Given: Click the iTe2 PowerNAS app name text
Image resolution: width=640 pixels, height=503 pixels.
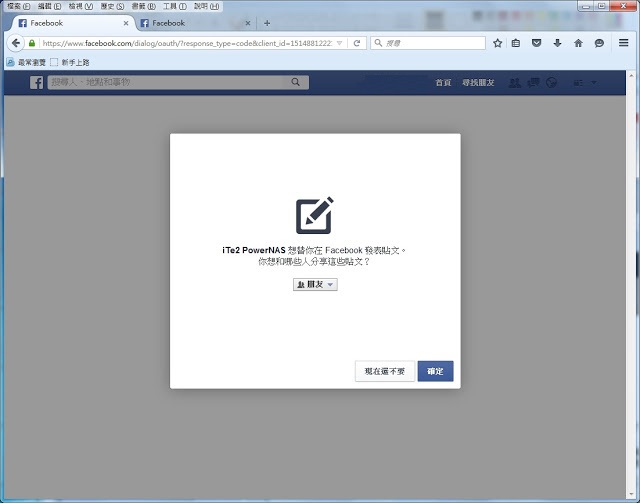Looking at the screenshot, I should (x=253, y=250).
